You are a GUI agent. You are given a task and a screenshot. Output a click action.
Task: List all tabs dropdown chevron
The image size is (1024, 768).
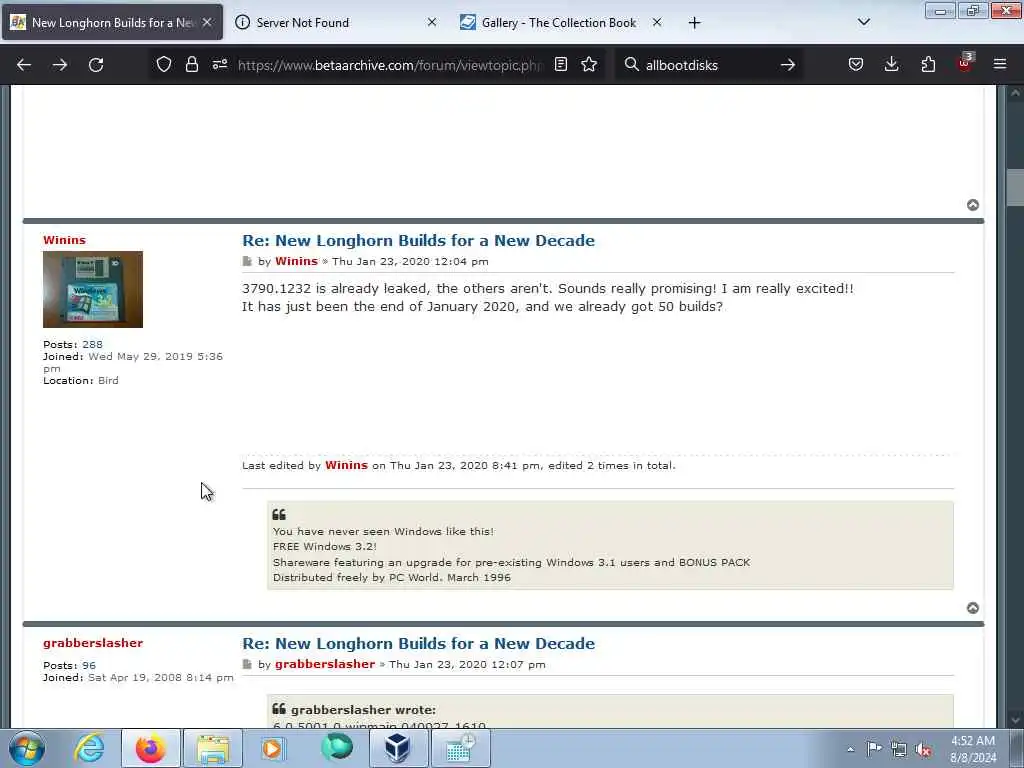(x=863, y=22)
